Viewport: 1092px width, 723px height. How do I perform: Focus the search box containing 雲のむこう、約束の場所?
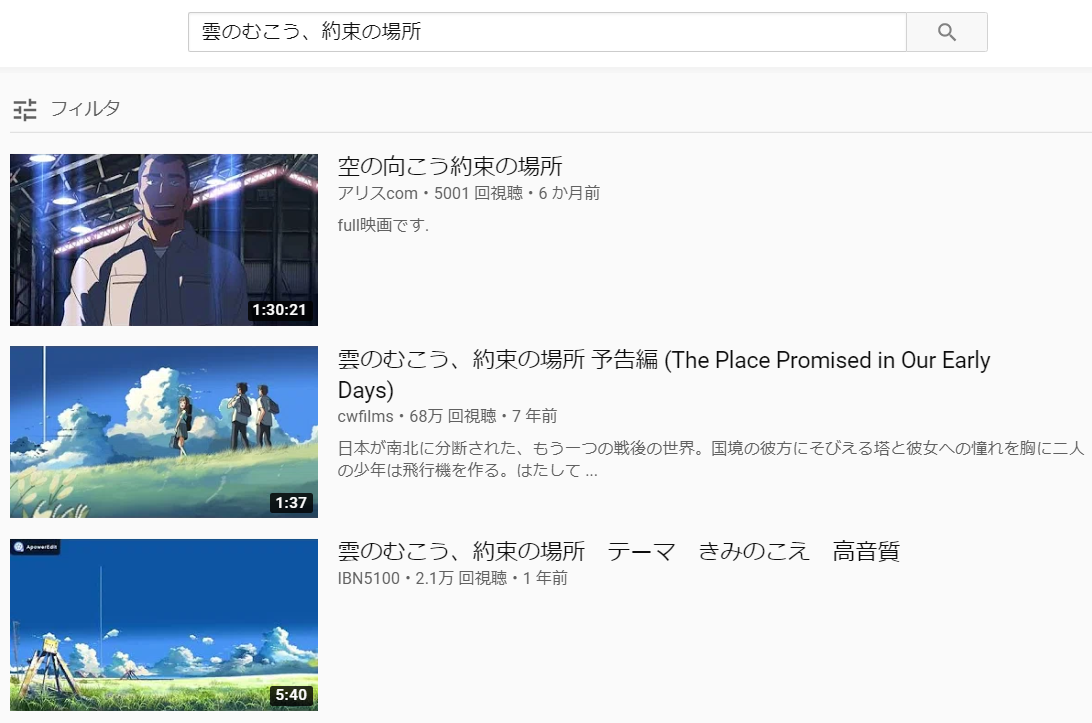[x=547, y=32]
